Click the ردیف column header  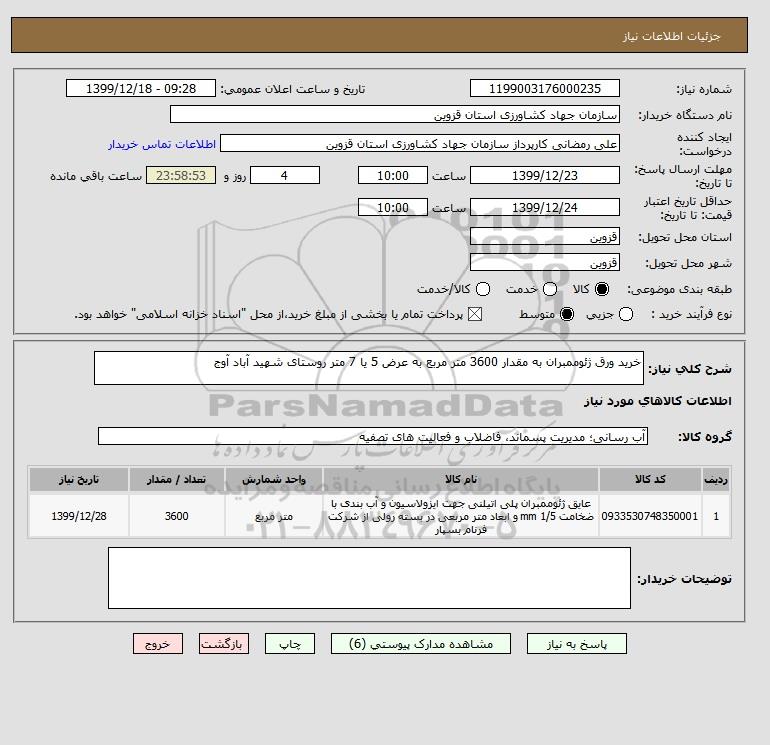(x=716, y=479)
